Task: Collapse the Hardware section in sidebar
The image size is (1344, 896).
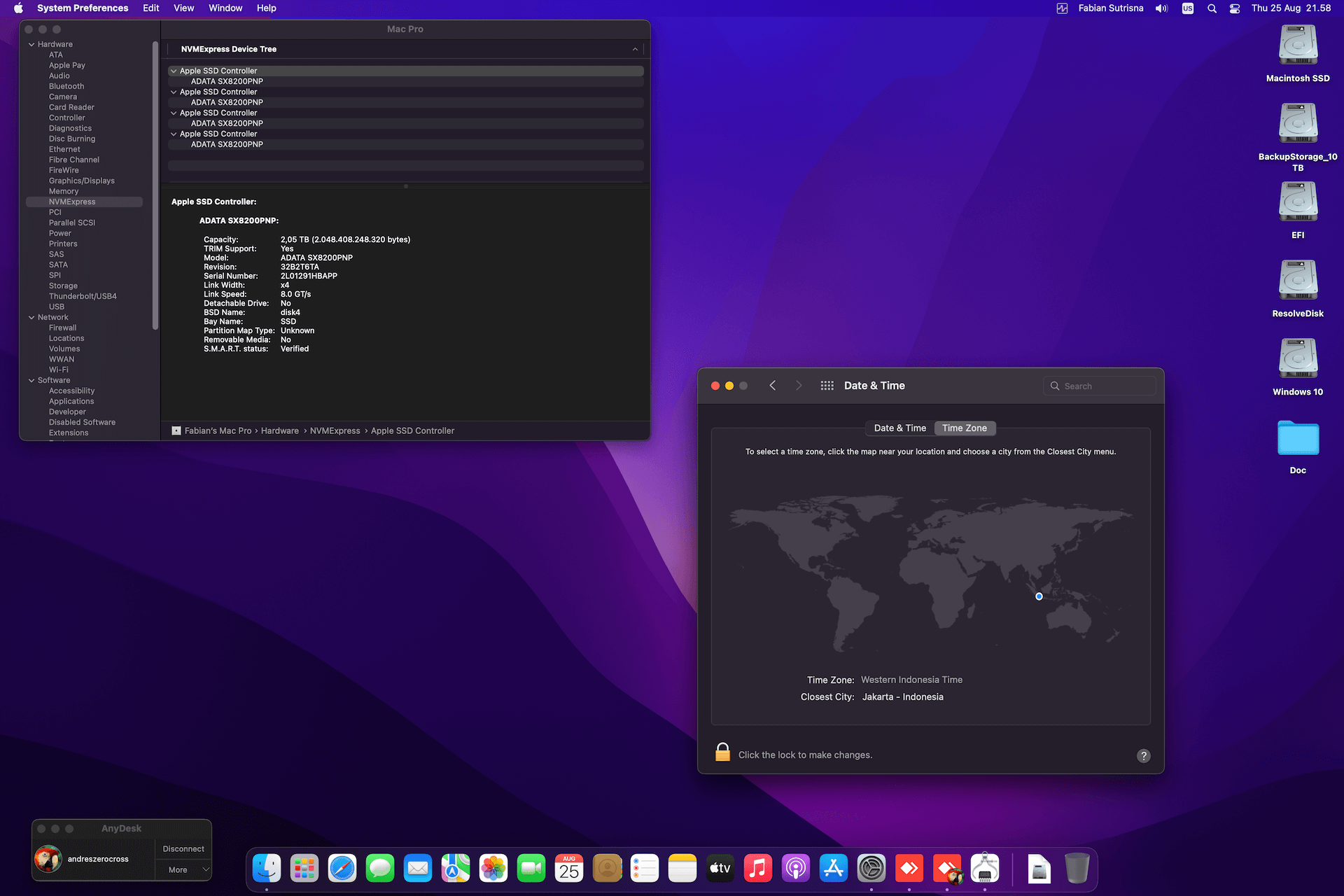Action: 31,44
